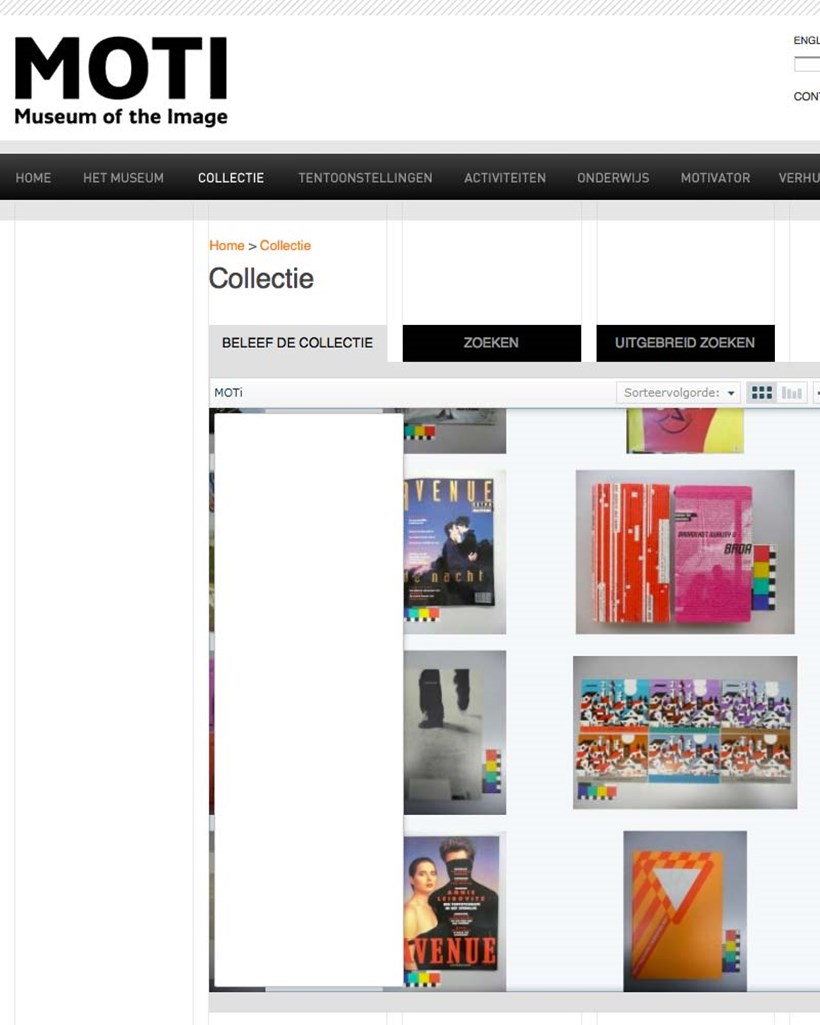Open the Sorteervolgorde dropdown

point(678,393)
